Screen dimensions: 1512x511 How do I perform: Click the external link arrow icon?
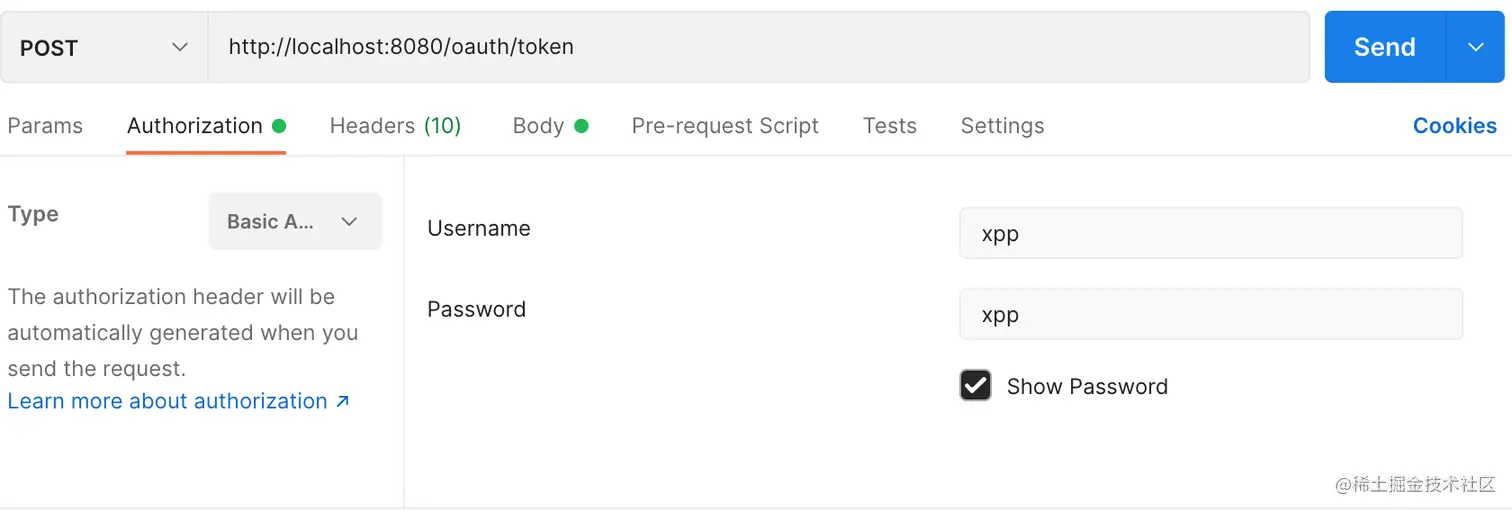[x=343, y=401]
